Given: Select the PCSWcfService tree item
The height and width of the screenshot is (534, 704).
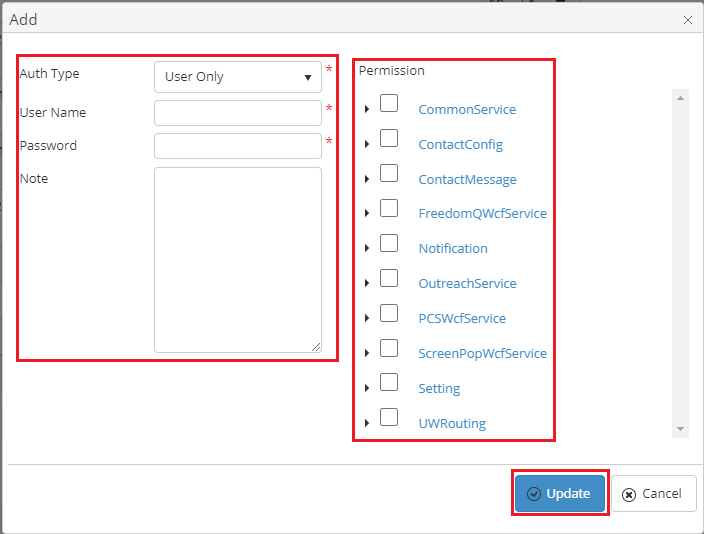Looking at the screenshot, I should pyautogui.click(x=462, y=318).
